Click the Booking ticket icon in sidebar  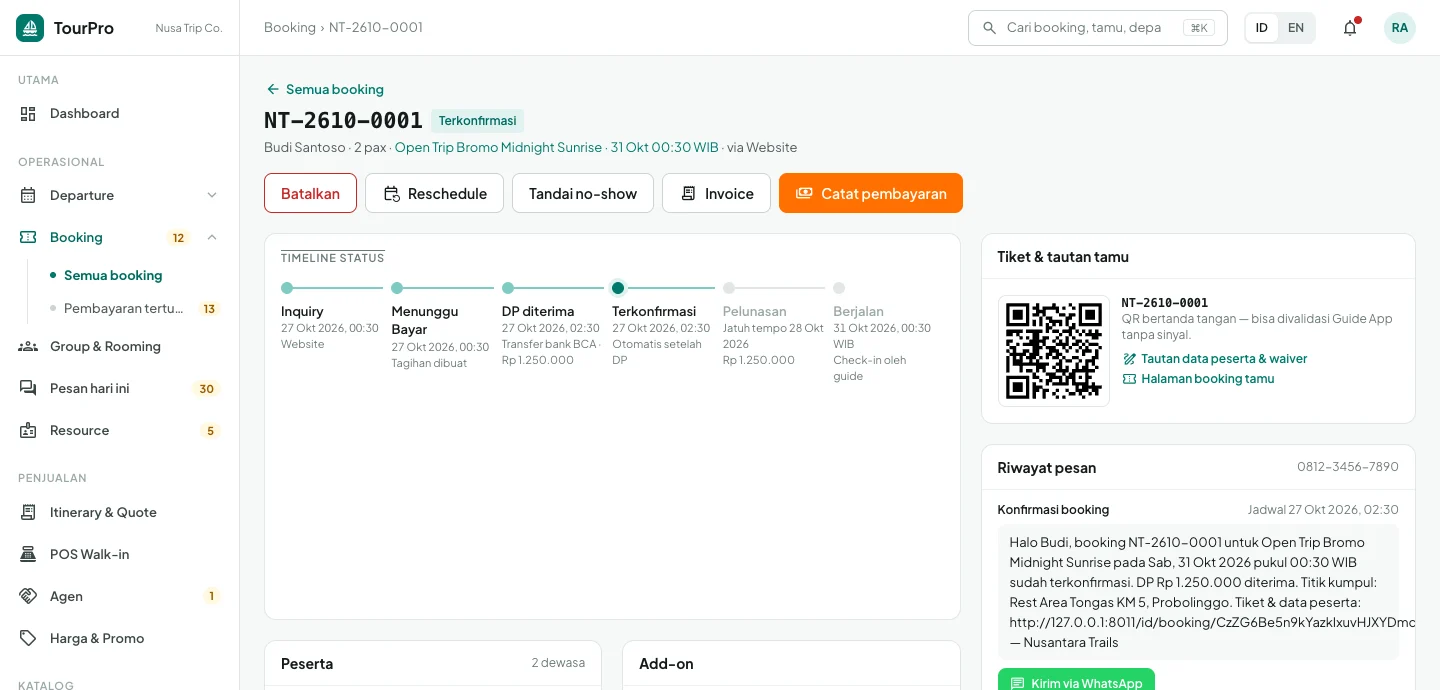(x=28, y=238)
